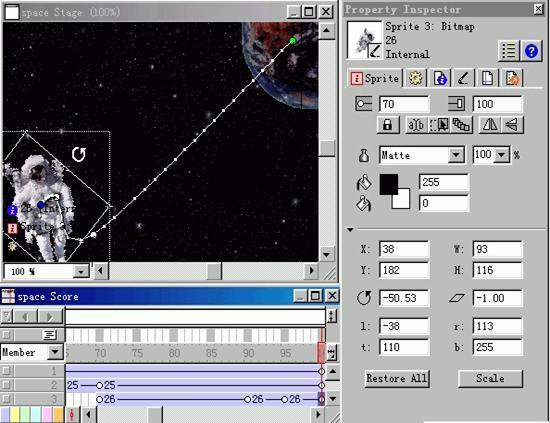Click the red sprite icon on overlay
This screenshot has height=423, width=550.
point(12,229)
